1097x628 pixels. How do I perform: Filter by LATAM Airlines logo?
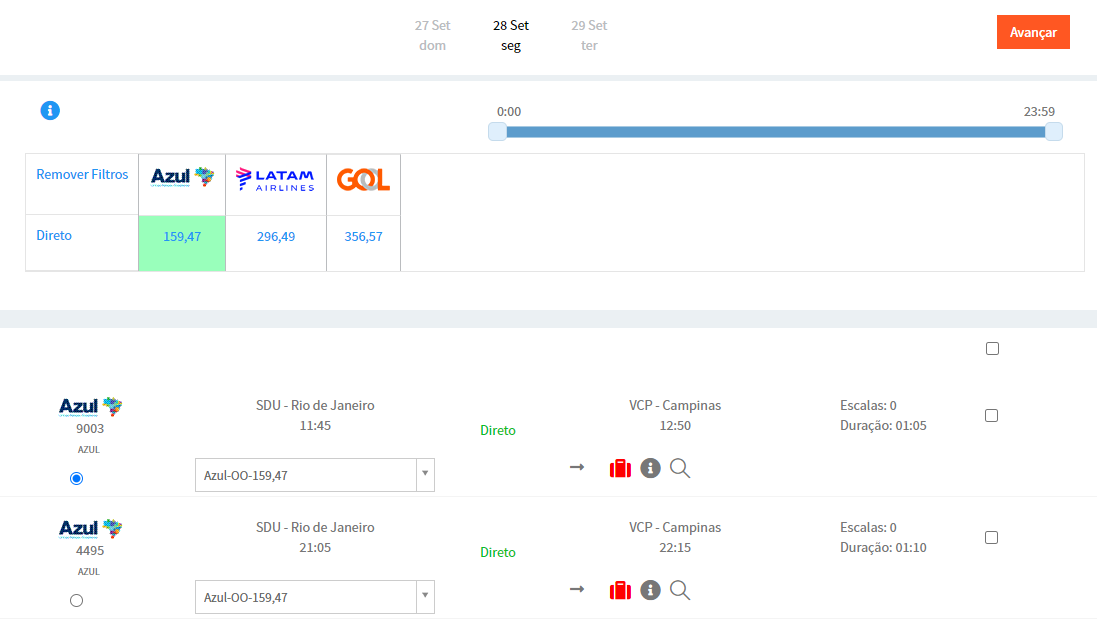[276, 180]
